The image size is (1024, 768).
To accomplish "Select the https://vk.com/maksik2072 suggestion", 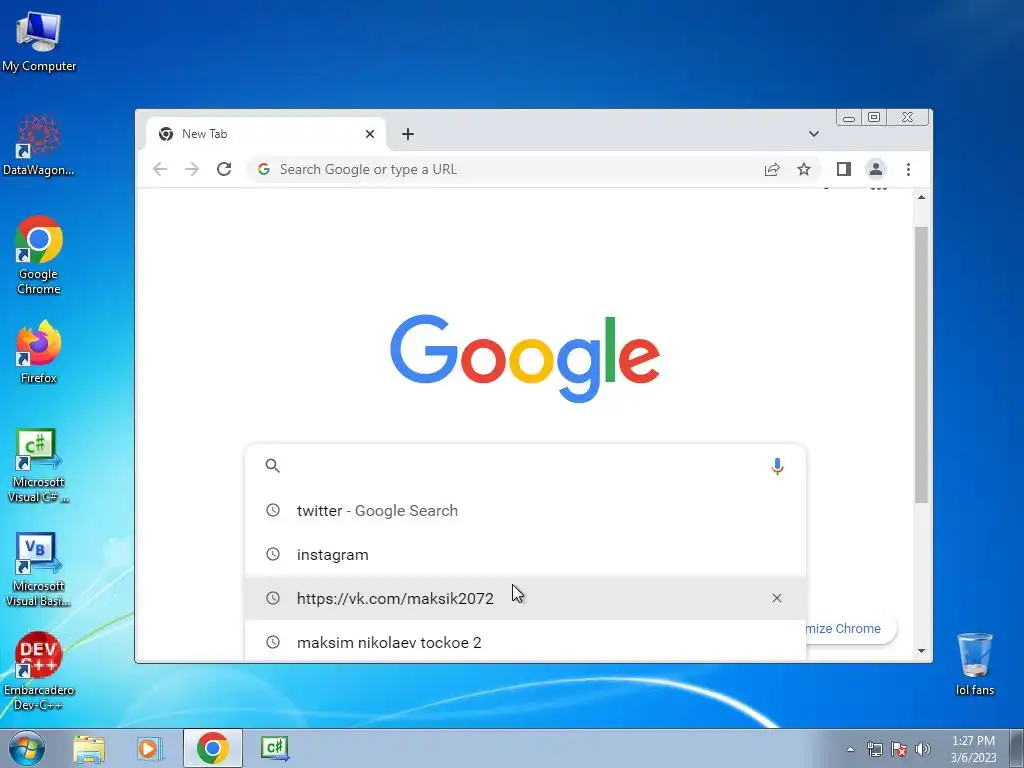I will 526,598.
